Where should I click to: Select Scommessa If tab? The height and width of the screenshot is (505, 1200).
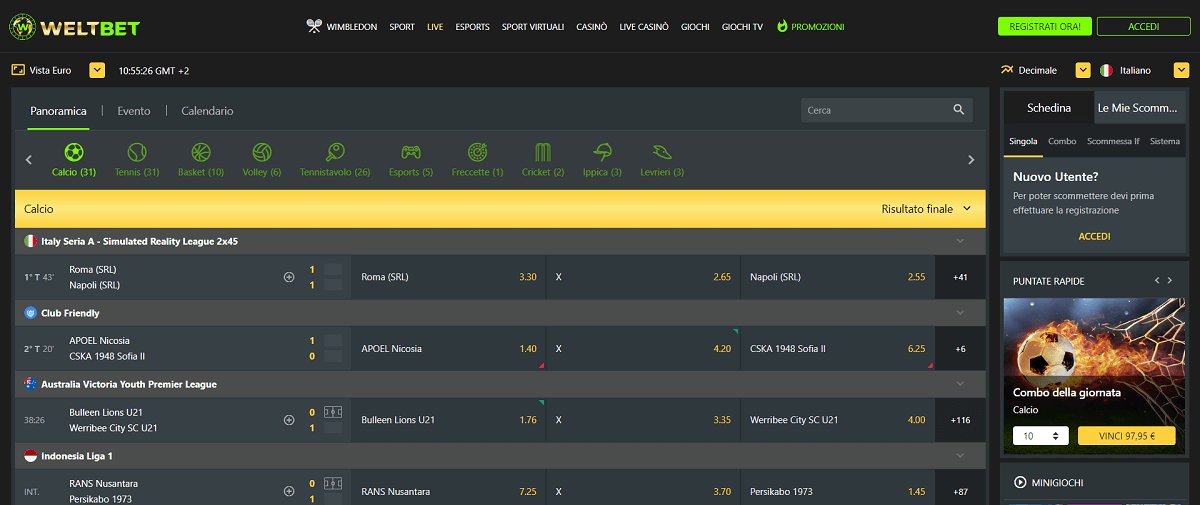click(1113, 142)
